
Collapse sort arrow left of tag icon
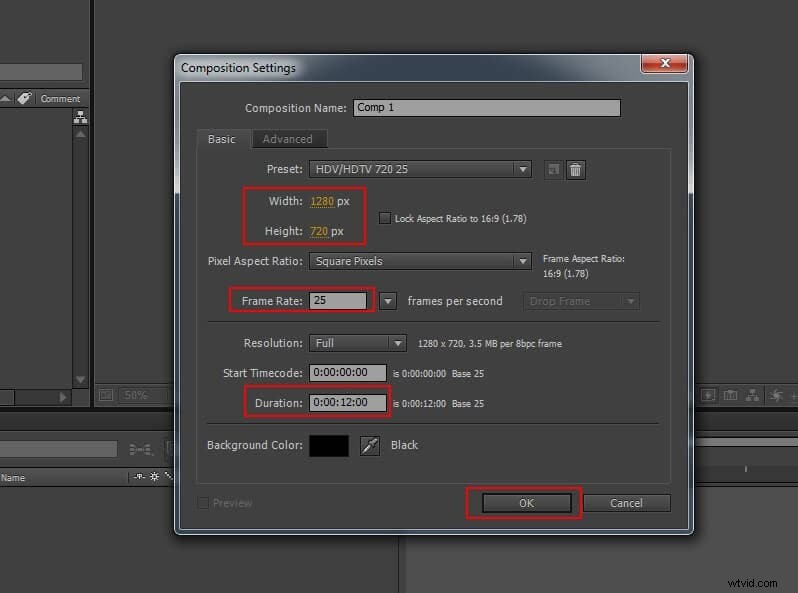click(x=6, y=98)
